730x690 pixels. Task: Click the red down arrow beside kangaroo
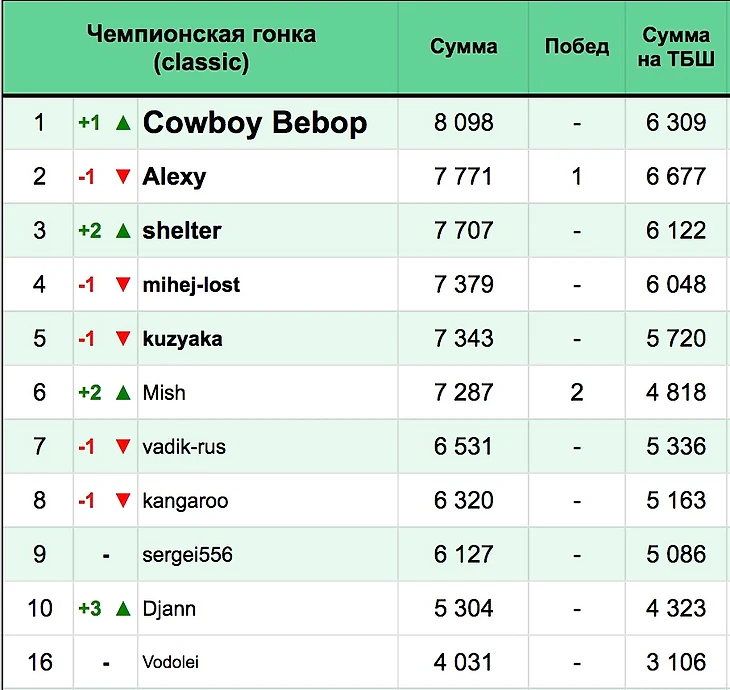(x=123, y=501)
